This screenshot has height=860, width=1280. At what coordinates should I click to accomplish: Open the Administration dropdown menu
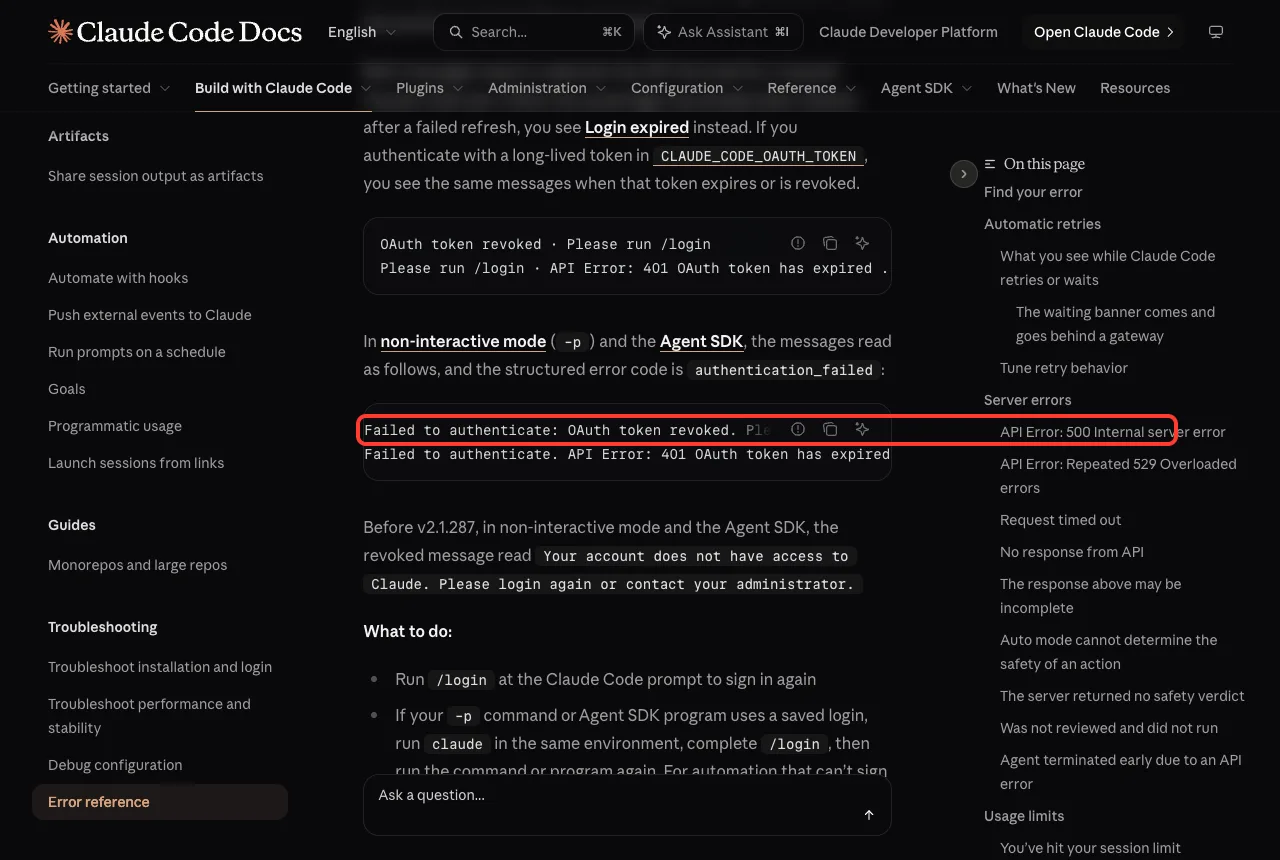(547, 88)
